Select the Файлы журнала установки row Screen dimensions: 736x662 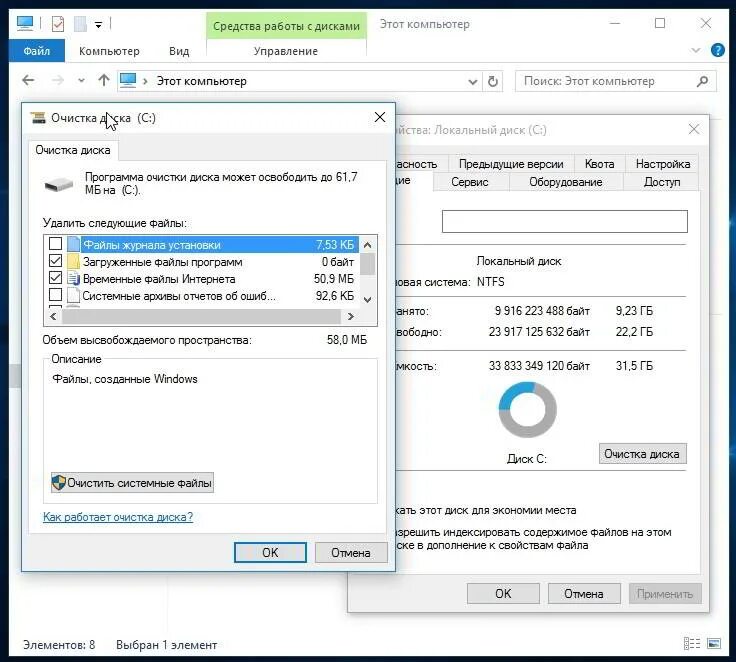click(202, 245)
